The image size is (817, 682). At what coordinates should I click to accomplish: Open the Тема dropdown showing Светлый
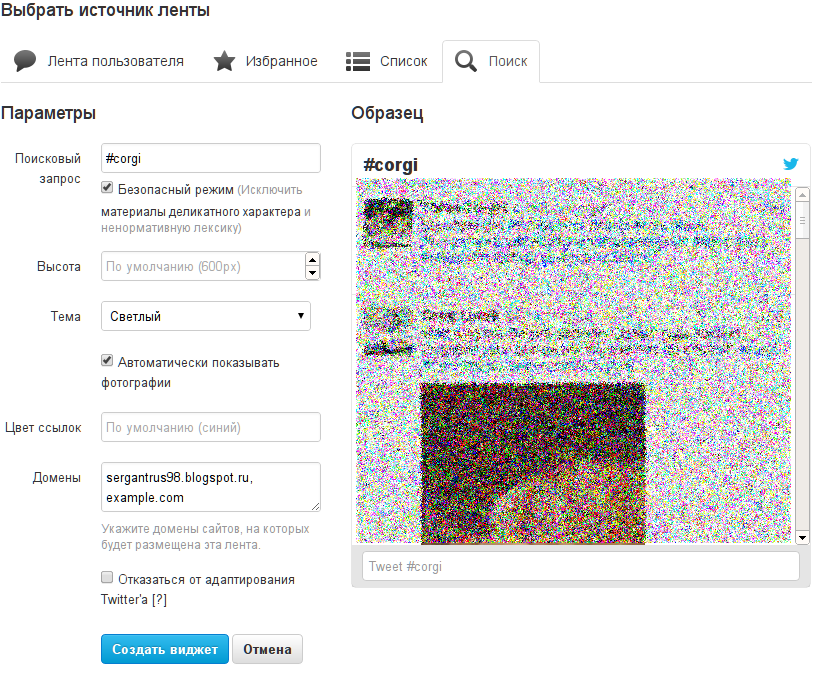pyautogui.click(x=206, y=316)
